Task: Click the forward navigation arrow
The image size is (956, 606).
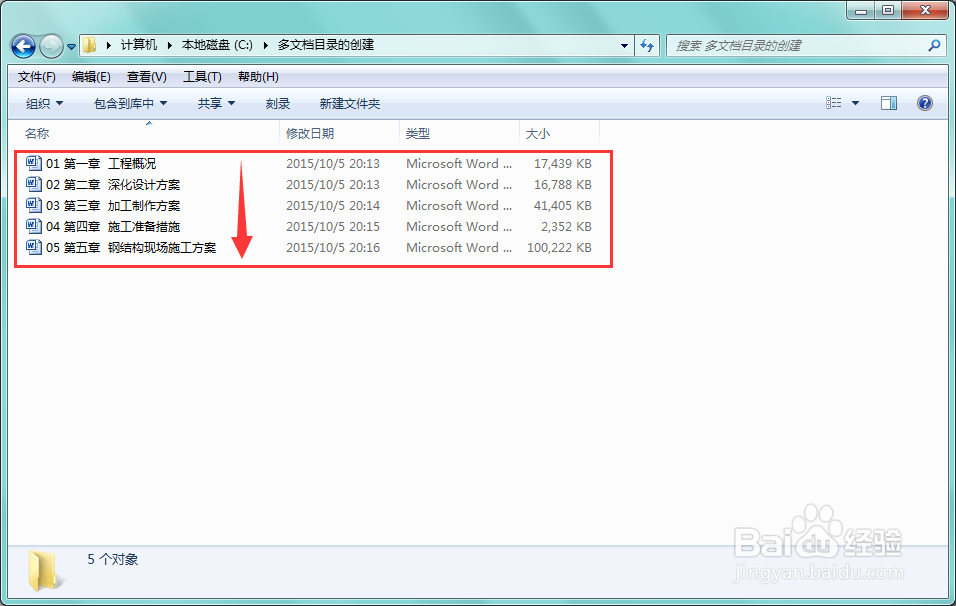Action: pos(48,45)
